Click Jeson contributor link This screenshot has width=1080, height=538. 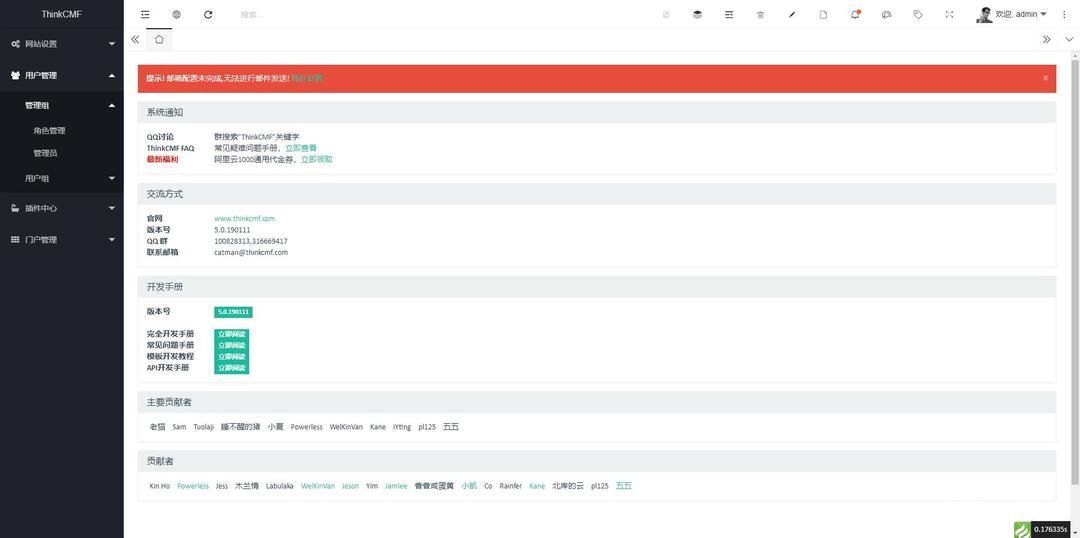[351, 486]
